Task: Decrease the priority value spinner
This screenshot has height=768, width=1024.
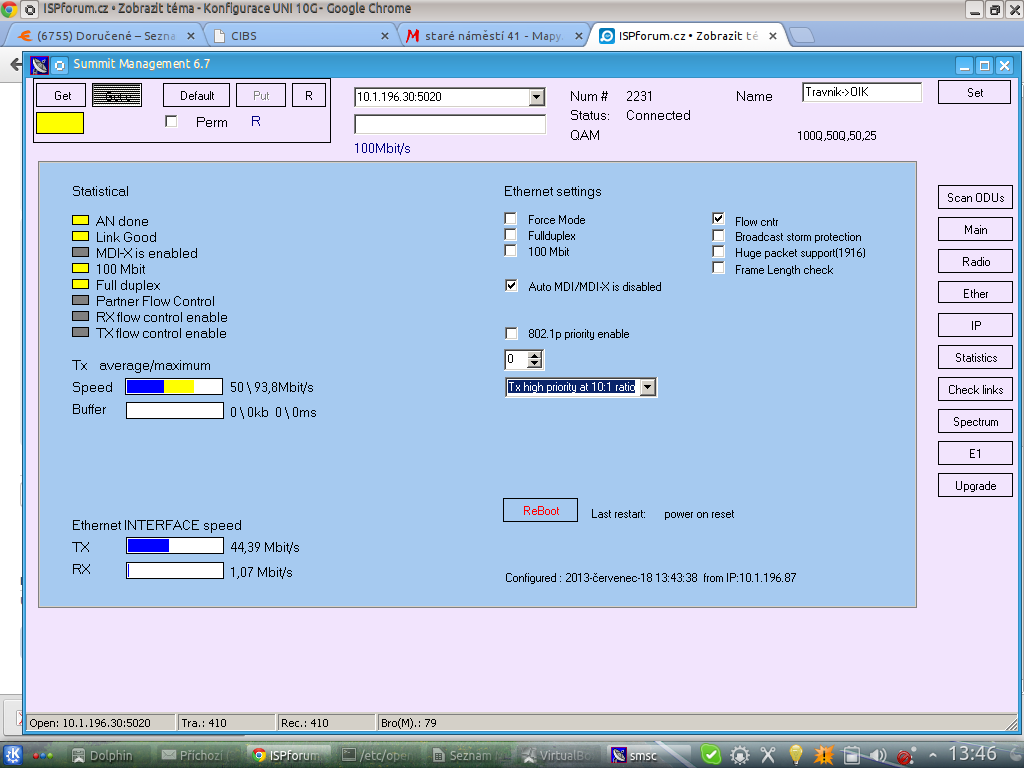Action: click(x=535, y=363)
